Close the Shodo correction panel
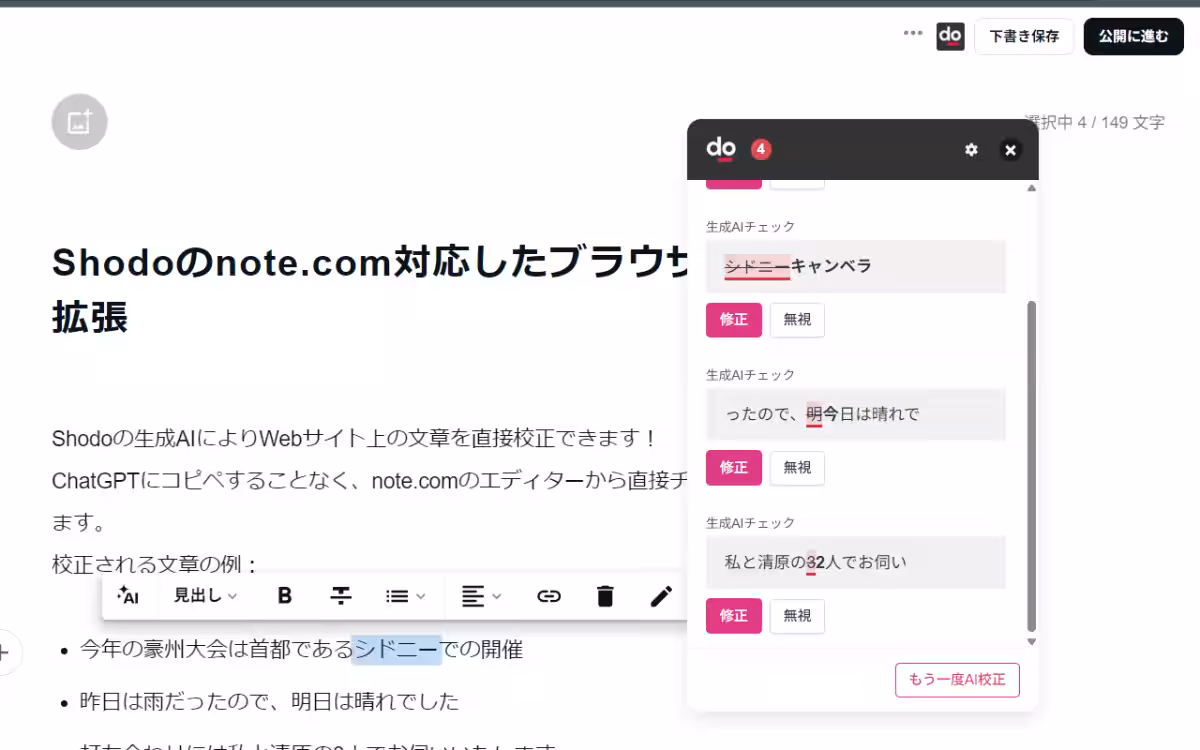The height and width of the screenshot is (750, 1200). pos(1010,149)
